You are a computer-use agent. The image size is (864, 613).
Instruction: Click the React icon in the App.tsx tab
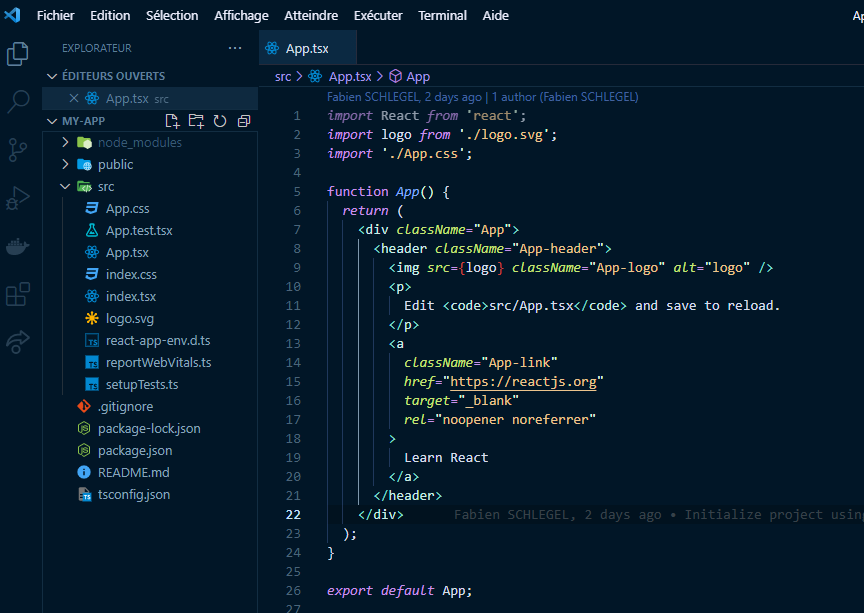(x=272, y=48)
